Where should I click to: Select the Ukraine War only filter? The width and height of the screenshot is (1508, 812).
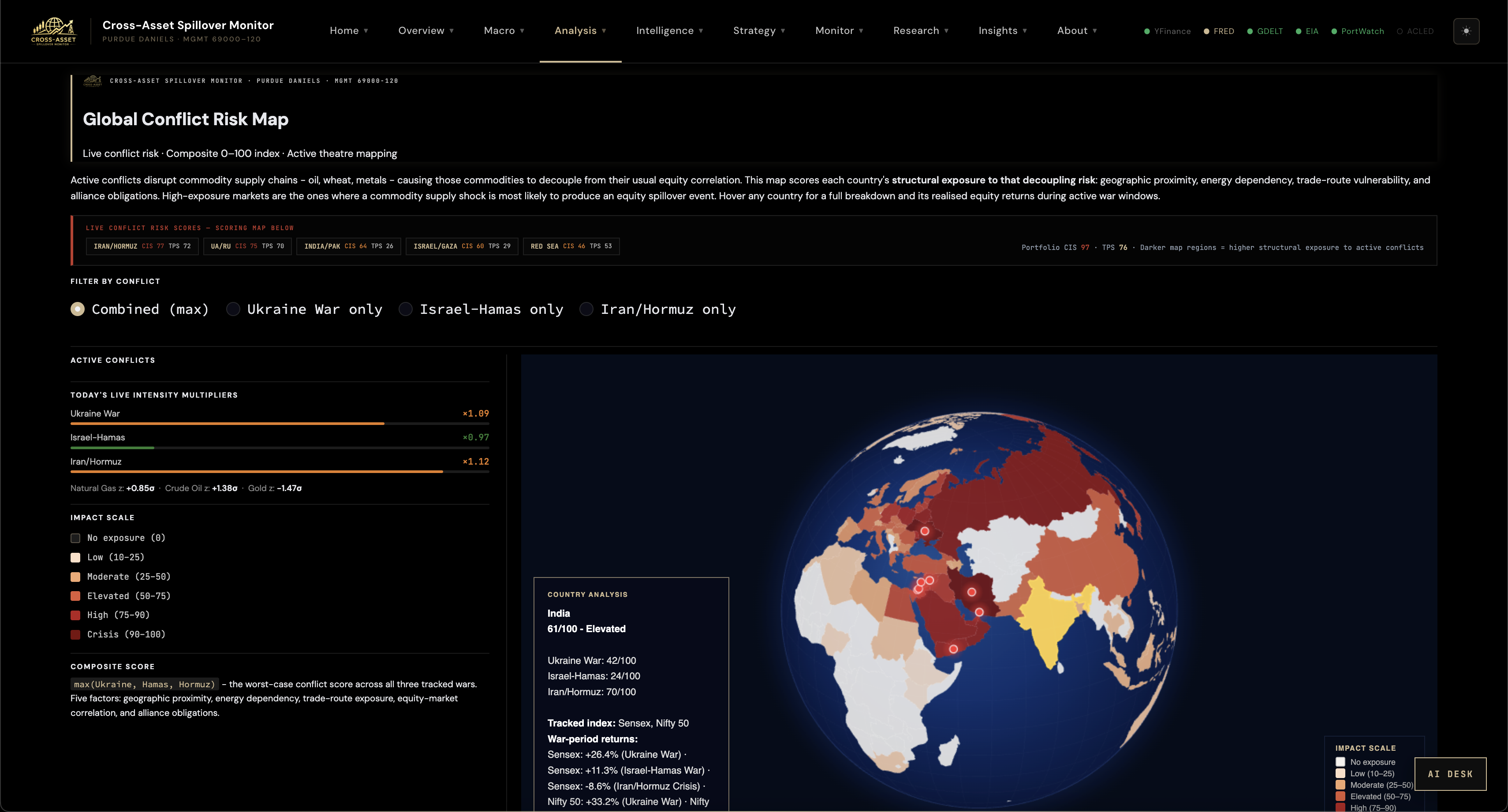pos(304,309)
